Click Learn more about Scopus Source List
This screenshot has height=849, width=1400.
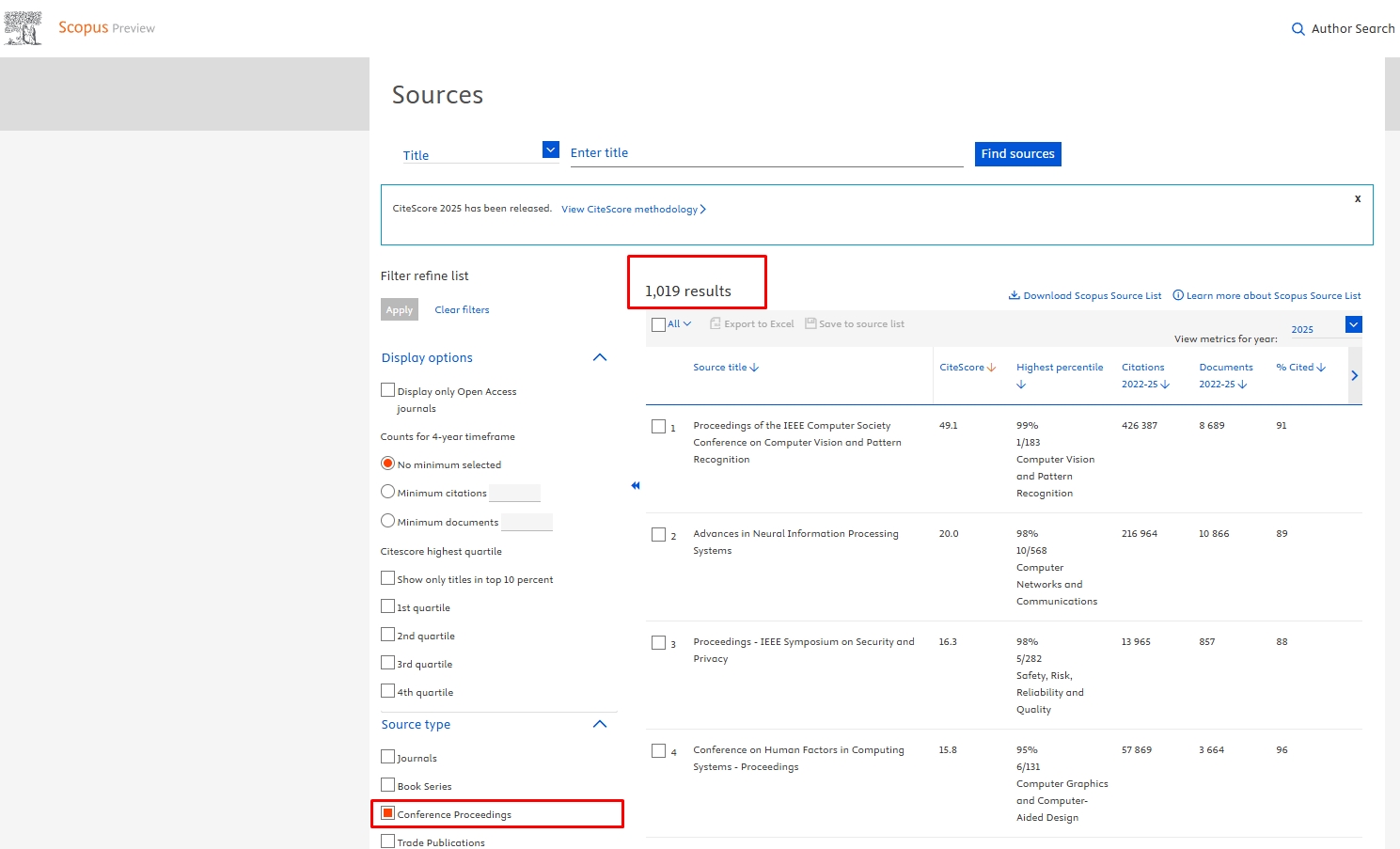click(x=1273, y=295)
